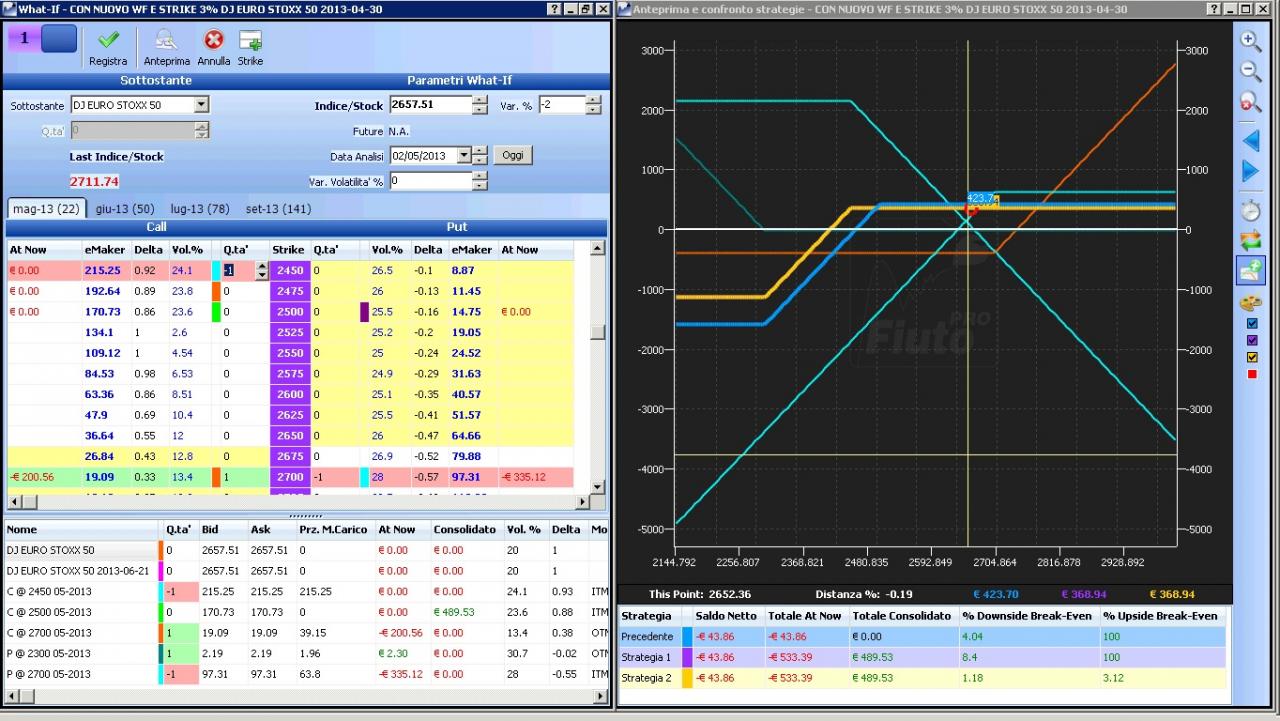The image size is (1280, 721).
Task: Toggle the purple strategy checkbox
Action: click(x=1252, y=341)
